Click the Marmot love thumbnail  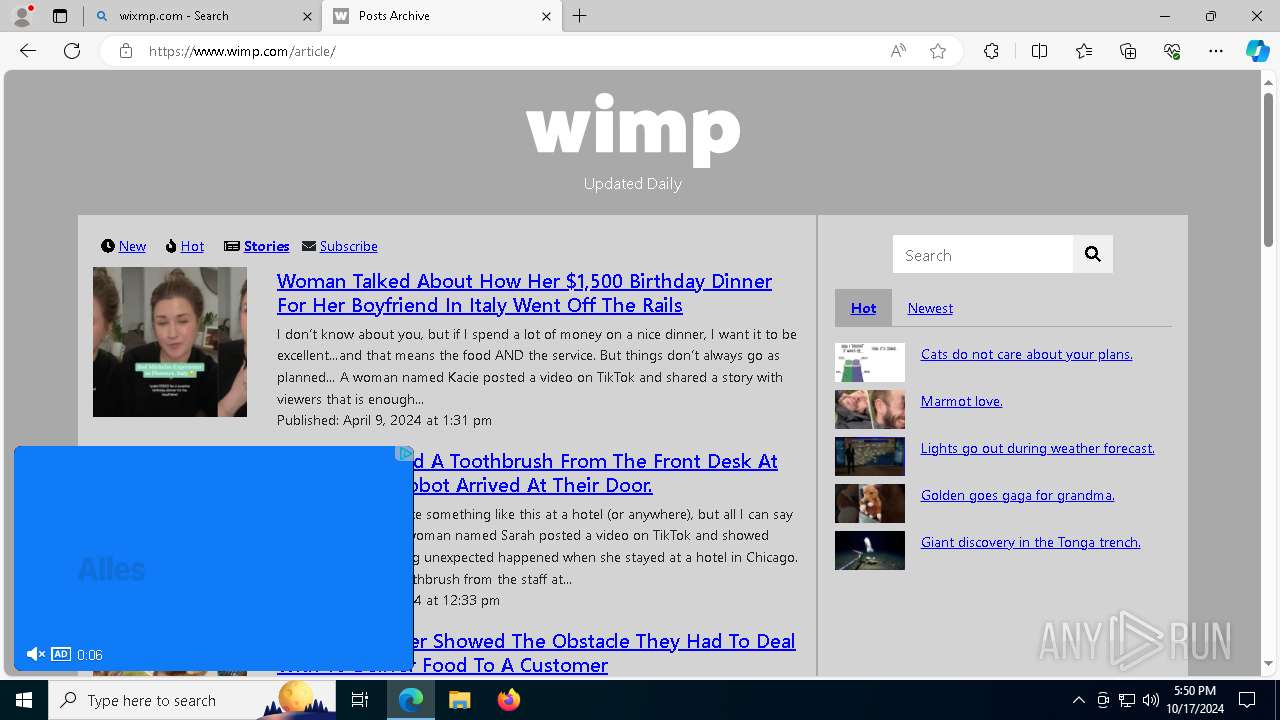870,410
